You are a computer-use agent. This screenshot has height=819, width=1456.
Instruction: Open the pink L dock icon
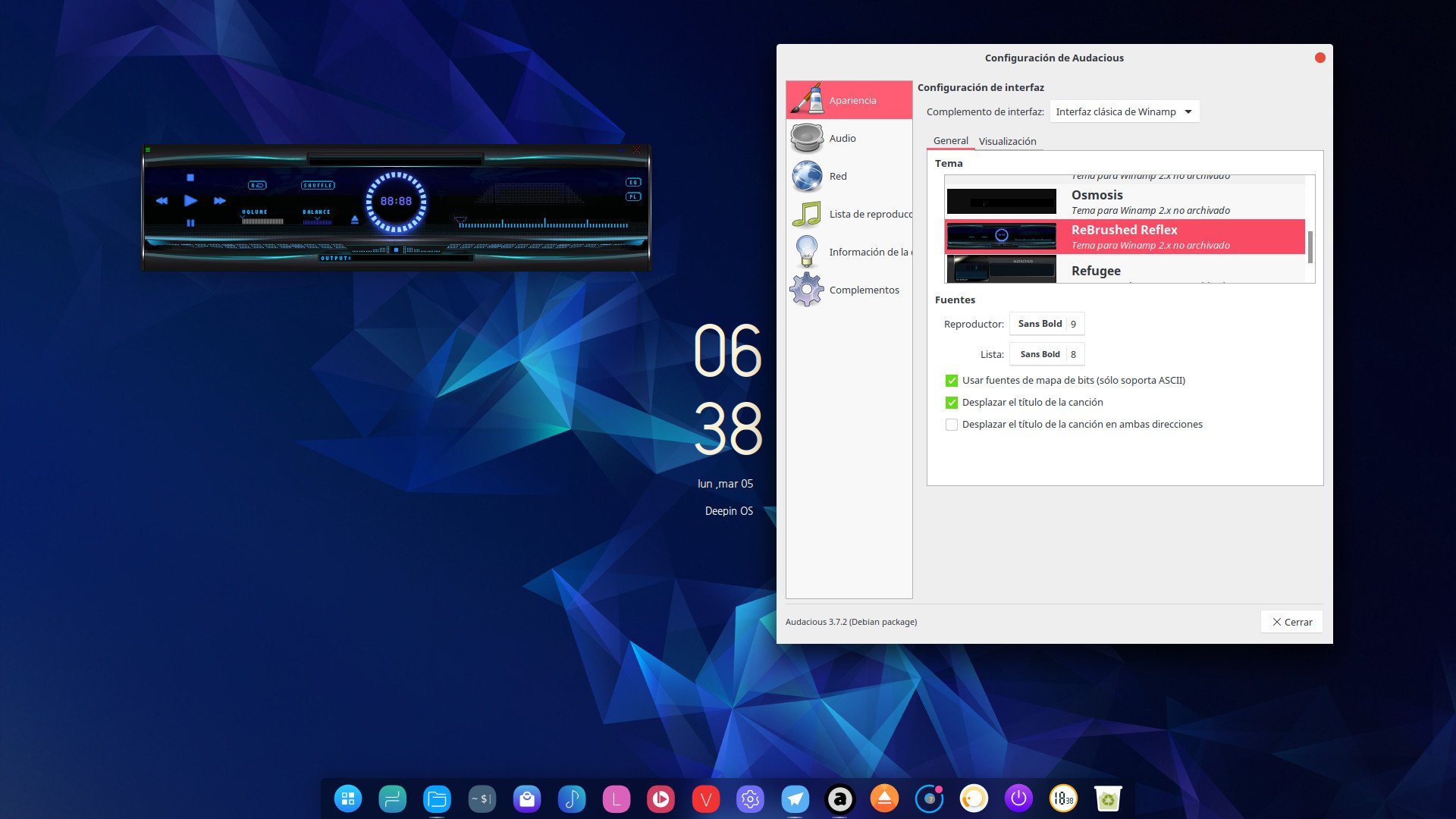tap(616, 798)
